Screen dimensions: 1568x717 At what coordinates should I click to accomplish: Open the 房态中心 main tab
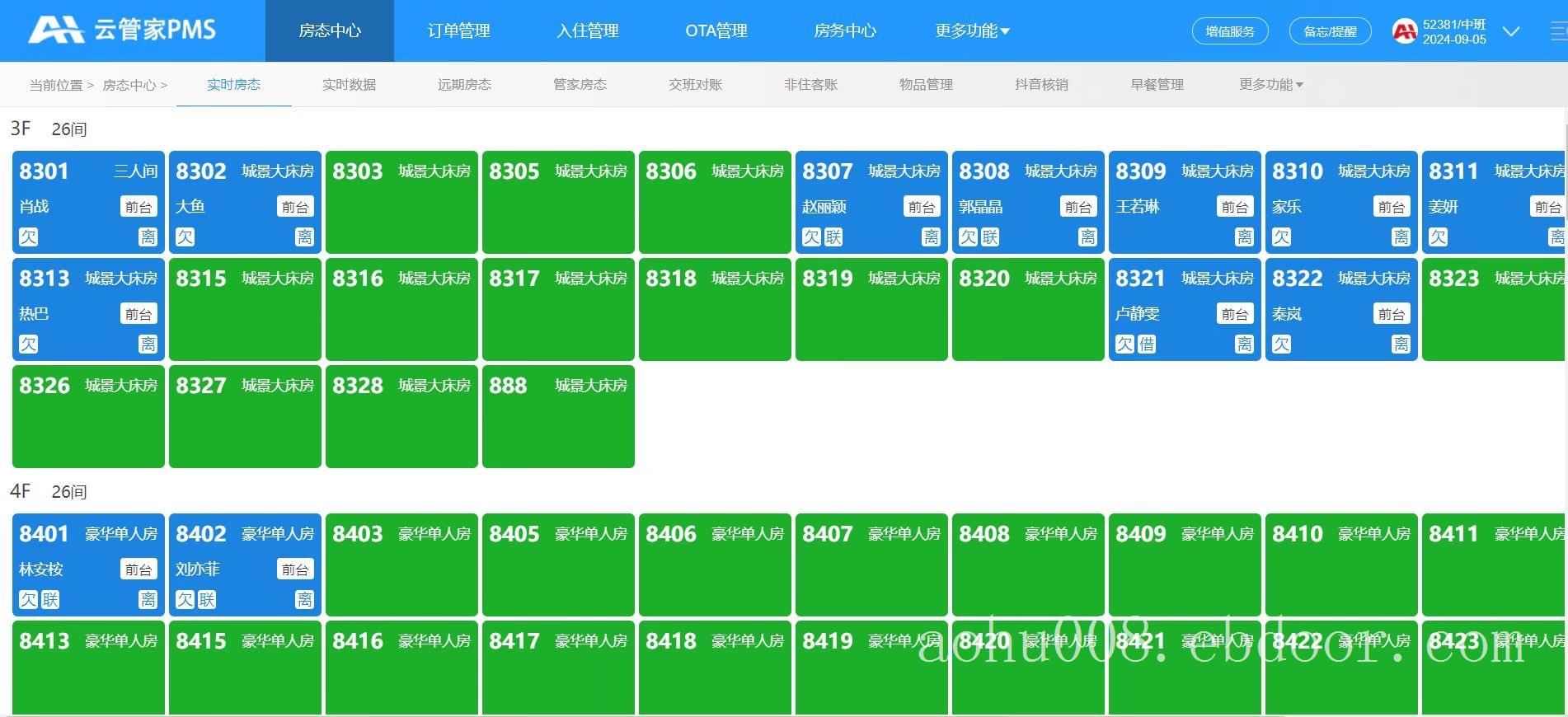click(x=330, y=30)
